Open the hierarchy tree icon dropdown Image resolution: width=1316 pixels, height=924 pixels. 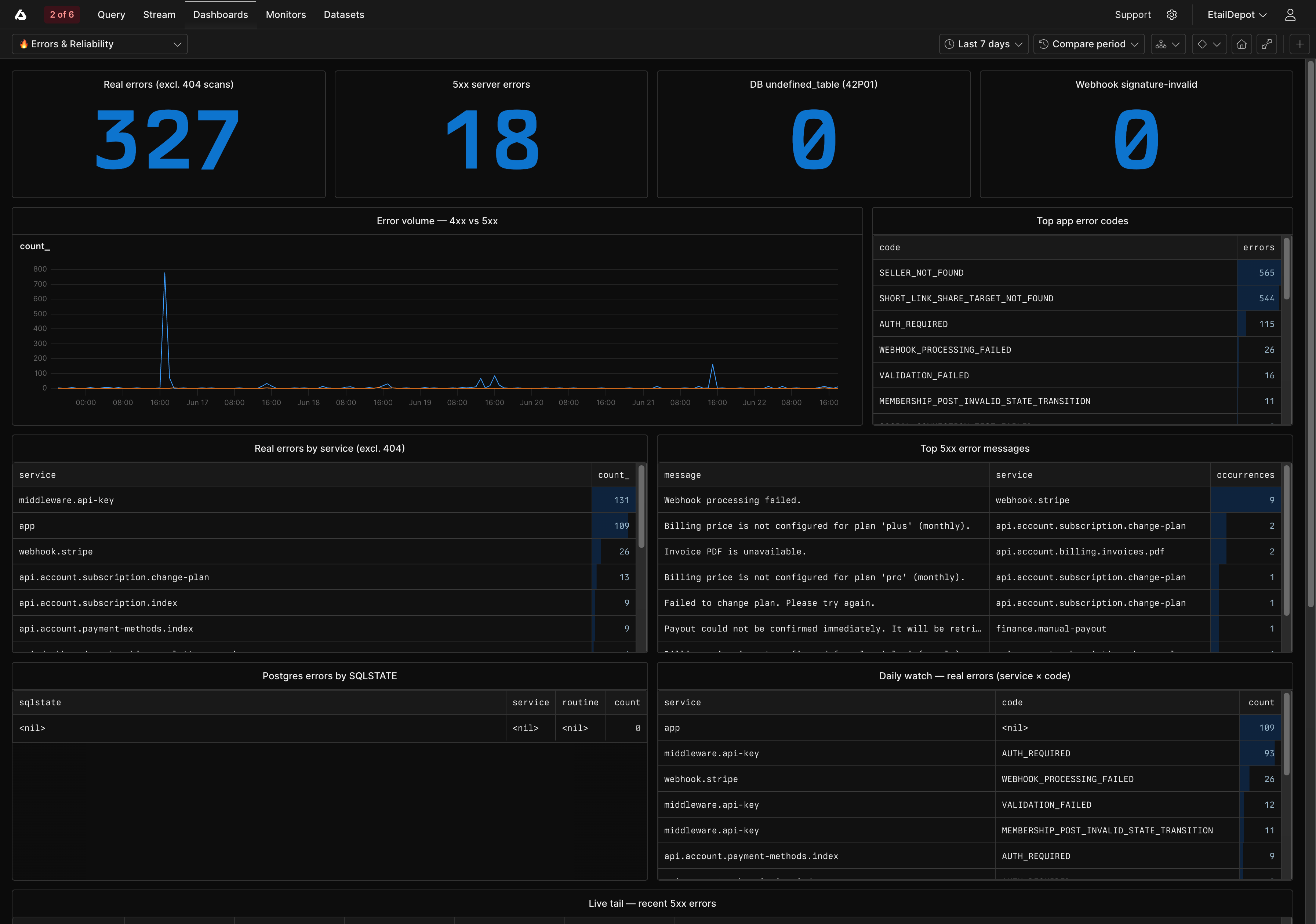(x=1168, y=44)
